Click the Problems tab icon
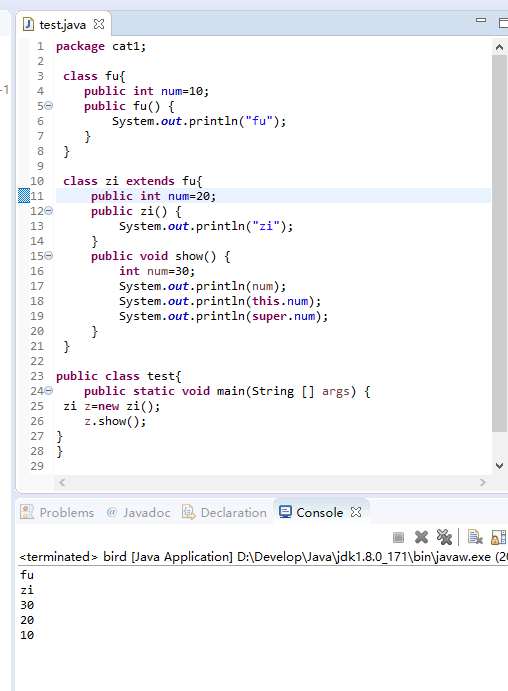Viewport: 508px width, 691px height. (x=27, y=512)
